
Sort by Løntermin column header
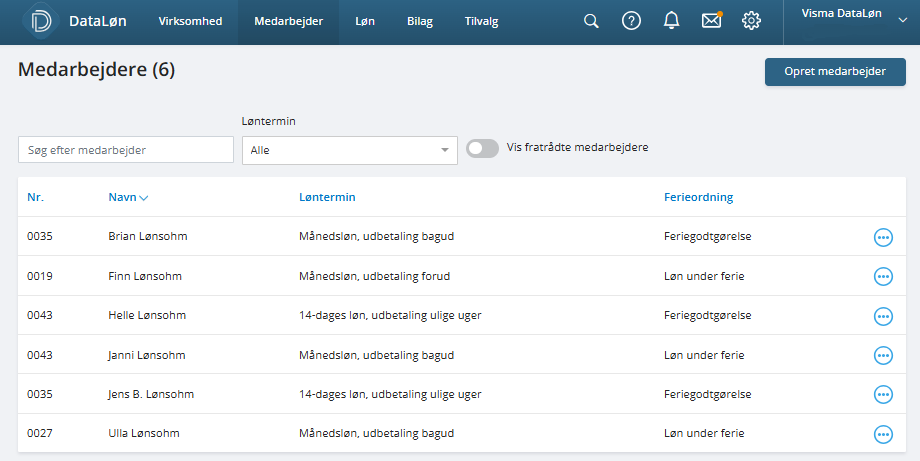pyautogui.click(x=327, y=197)
